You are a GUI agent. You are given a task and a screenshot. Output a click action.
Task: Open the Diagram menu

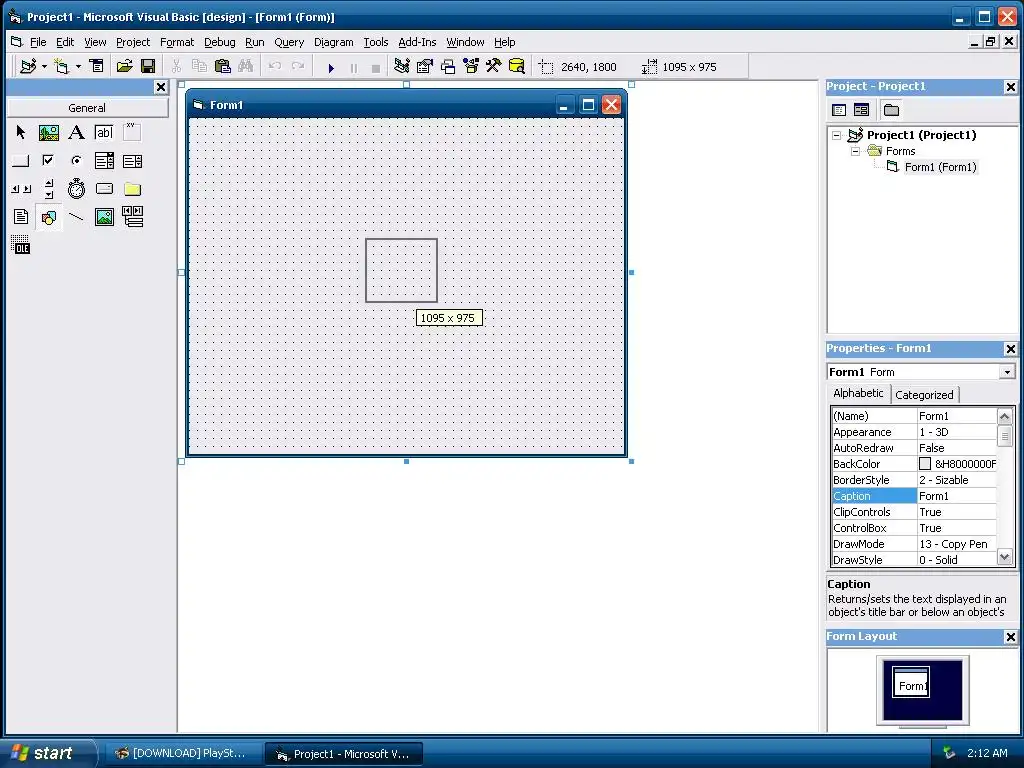tap(334, 42)
